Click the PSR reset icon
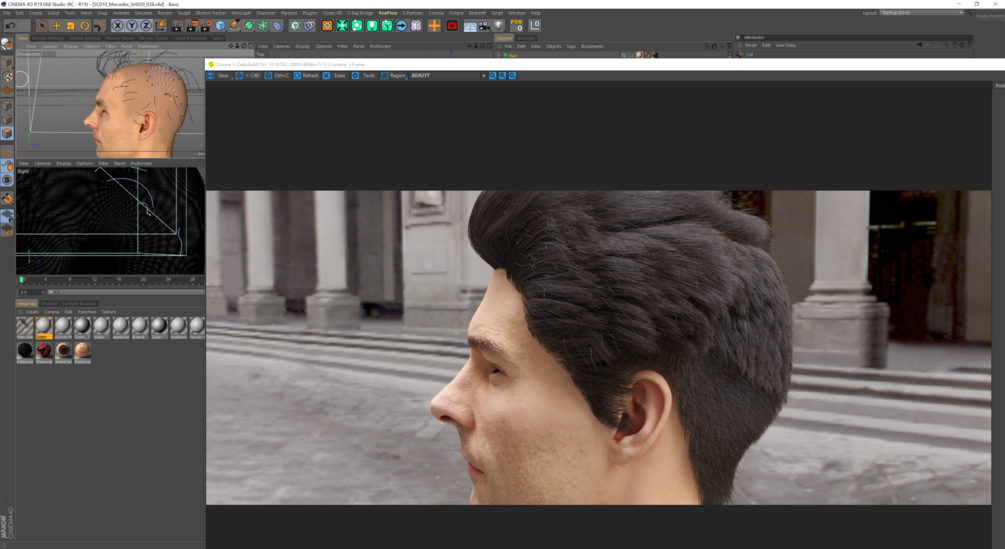 click(517, 26)
